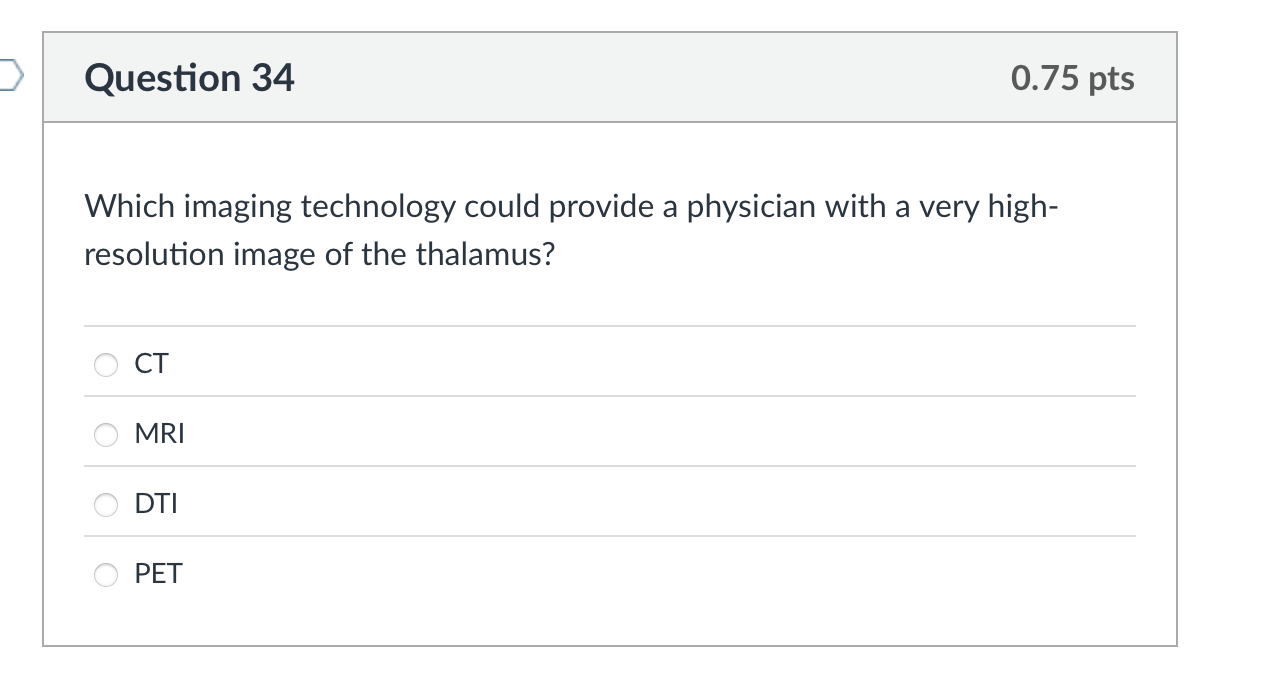Image resolution: width=1288 pixels, height=682 pixels.
Task: Click the 0.75 pts label
Action: (1072, 78)
